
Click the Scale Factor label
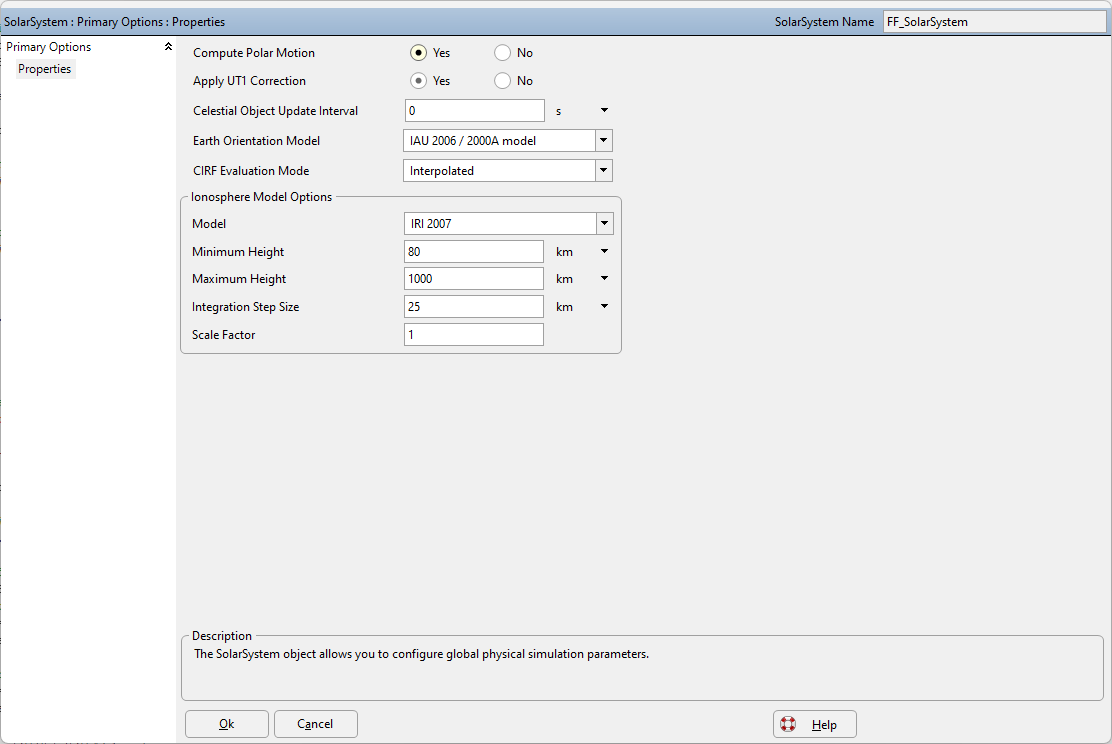[223, 335]
